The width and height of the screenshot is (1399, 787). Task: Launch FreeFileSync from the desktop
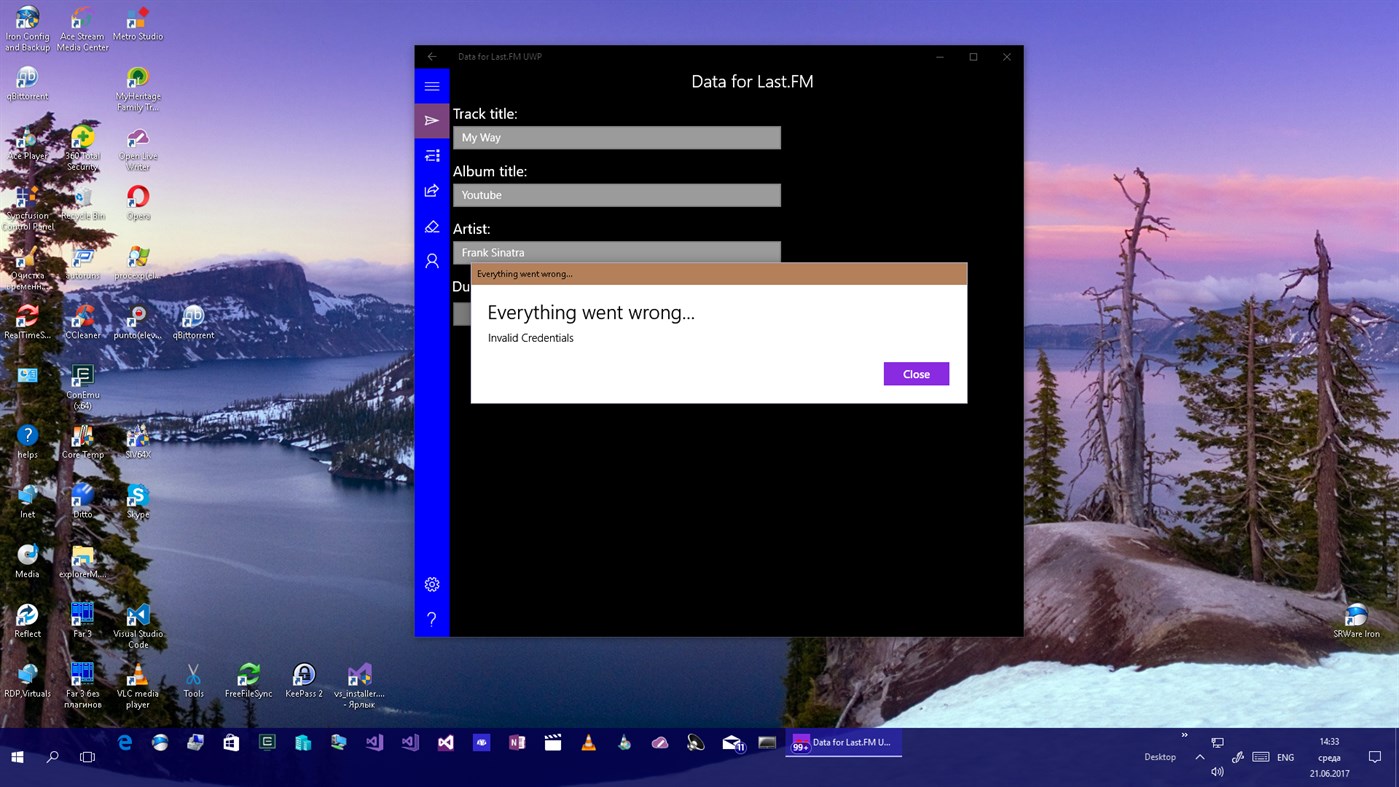(x=248, y=681)
